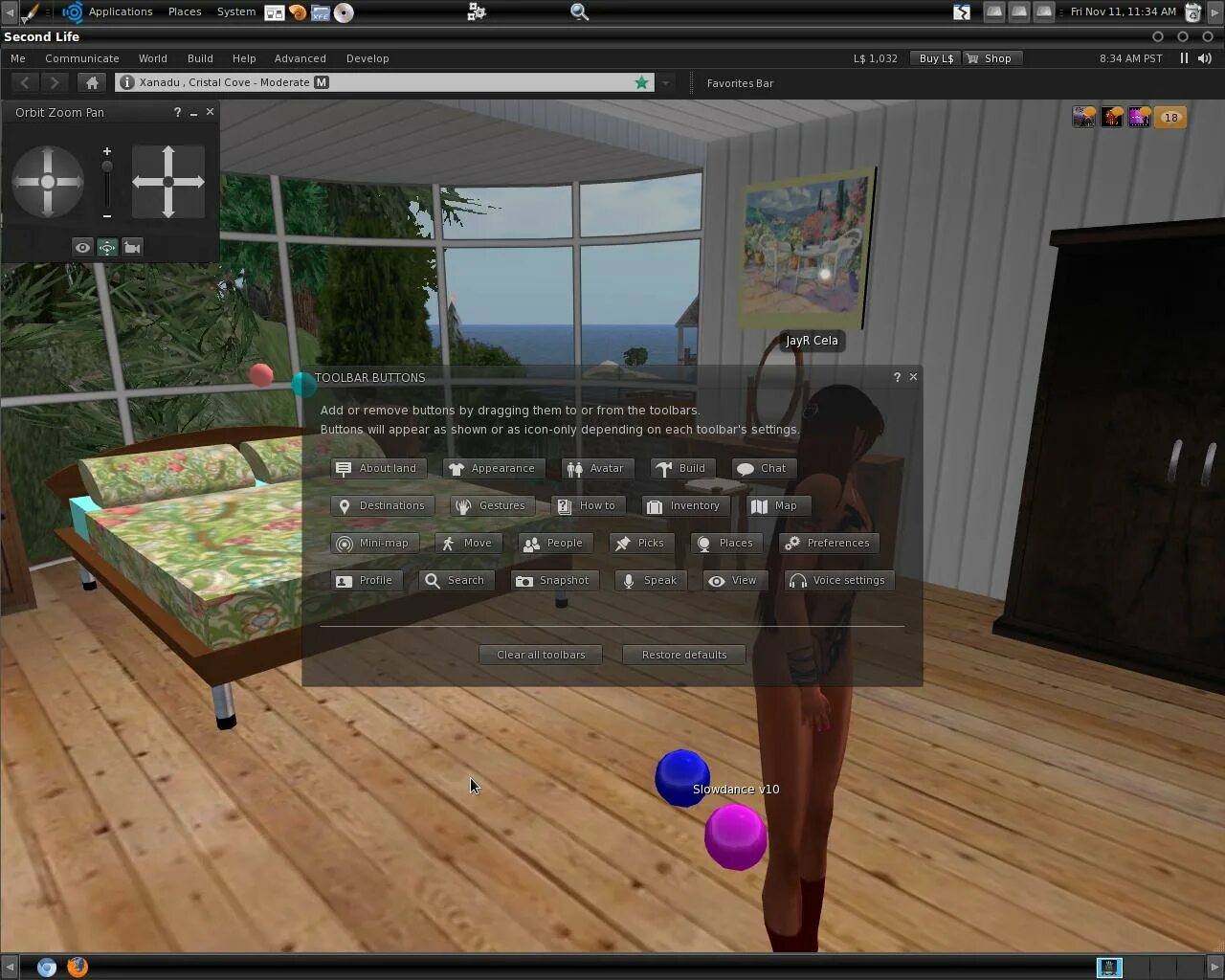The height and width of the screenshot is (980, 1225).
Task: Click the How to help button
Action: (x=589, y=506)
